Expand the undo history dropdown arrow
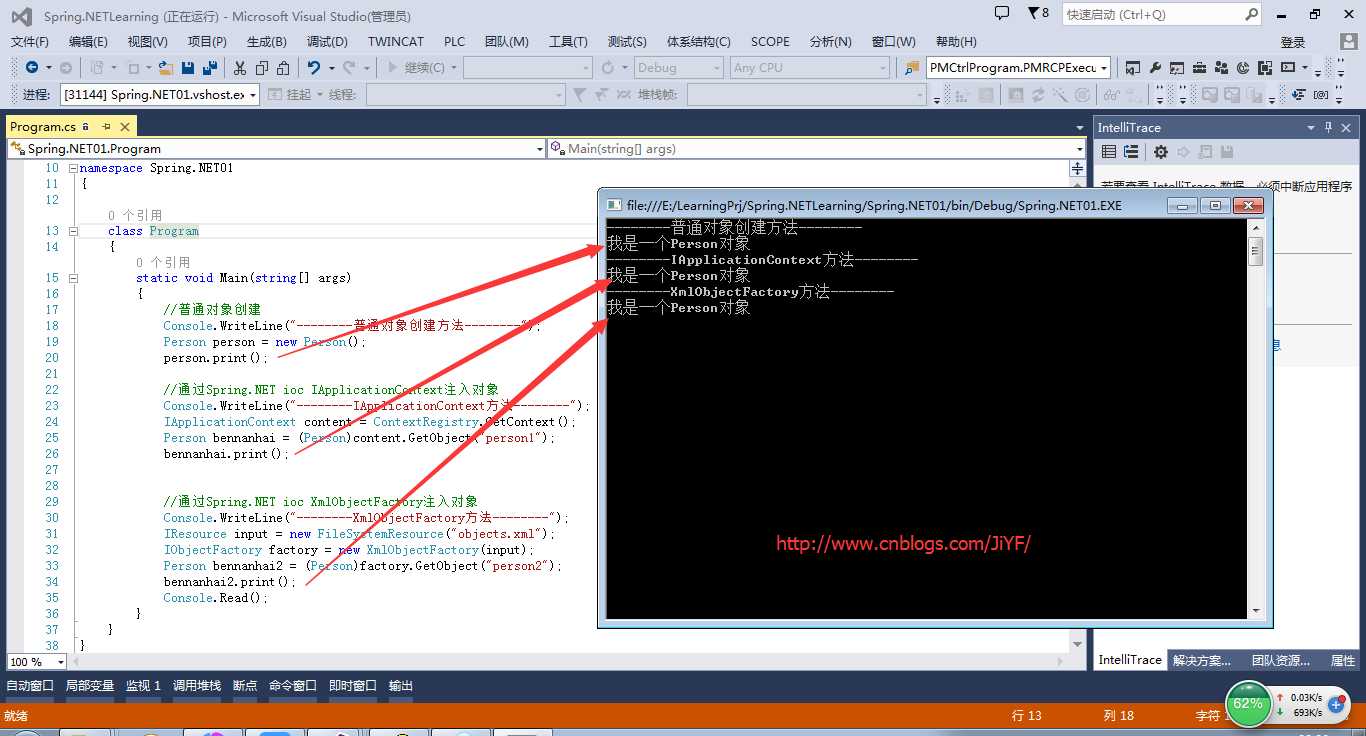Screen dimensions: 1366x736 (331, 68)
